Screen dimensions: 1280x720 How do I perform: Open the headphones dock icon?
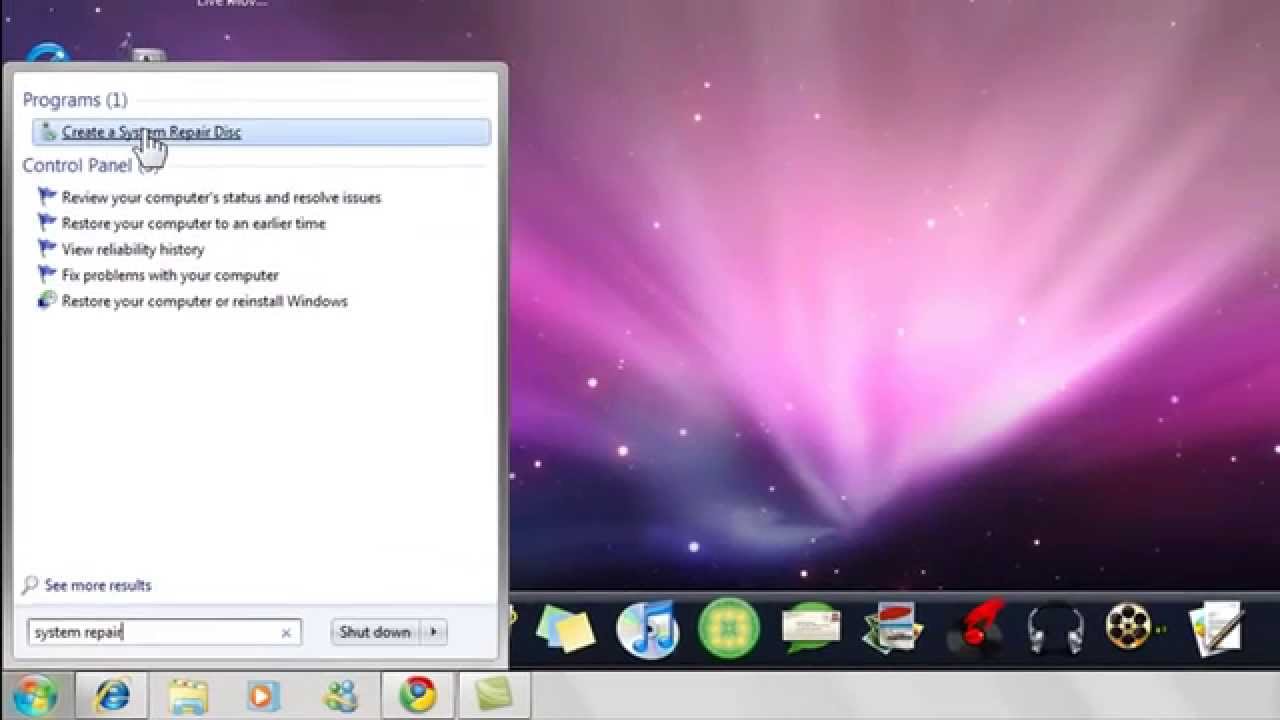click(x=1055, y=629)
